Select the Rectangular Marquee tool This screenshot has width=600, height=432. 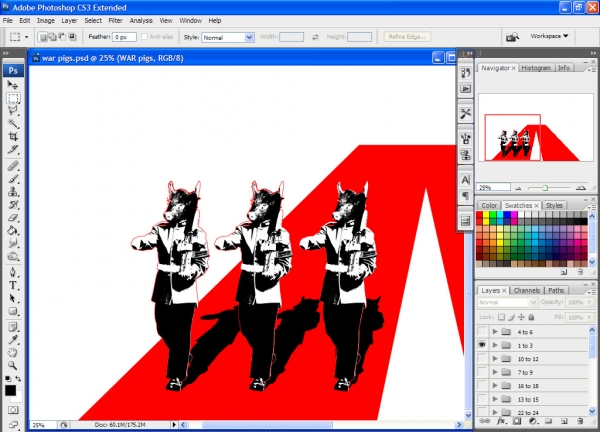[x=13, y=98]
